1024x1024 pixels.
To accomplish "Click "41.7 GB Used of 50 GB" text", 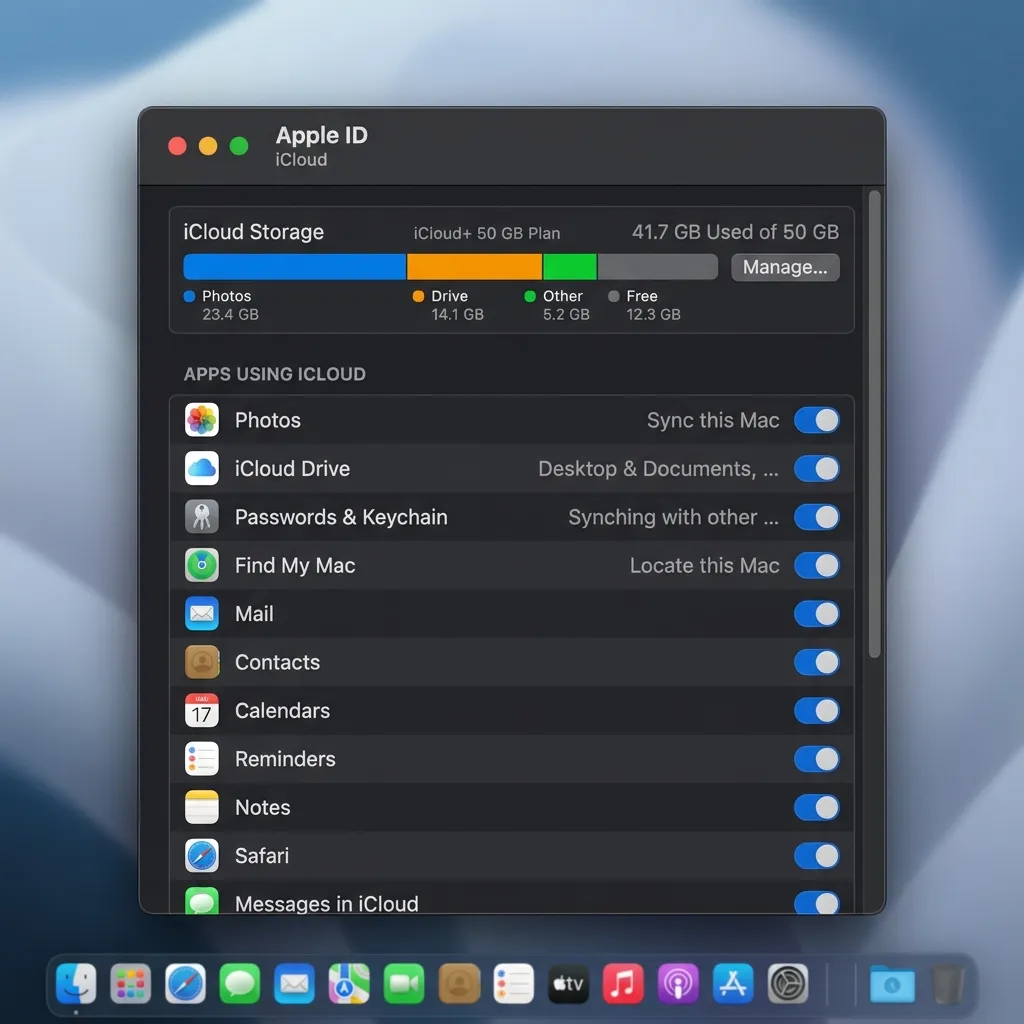I will click(735, 232).
